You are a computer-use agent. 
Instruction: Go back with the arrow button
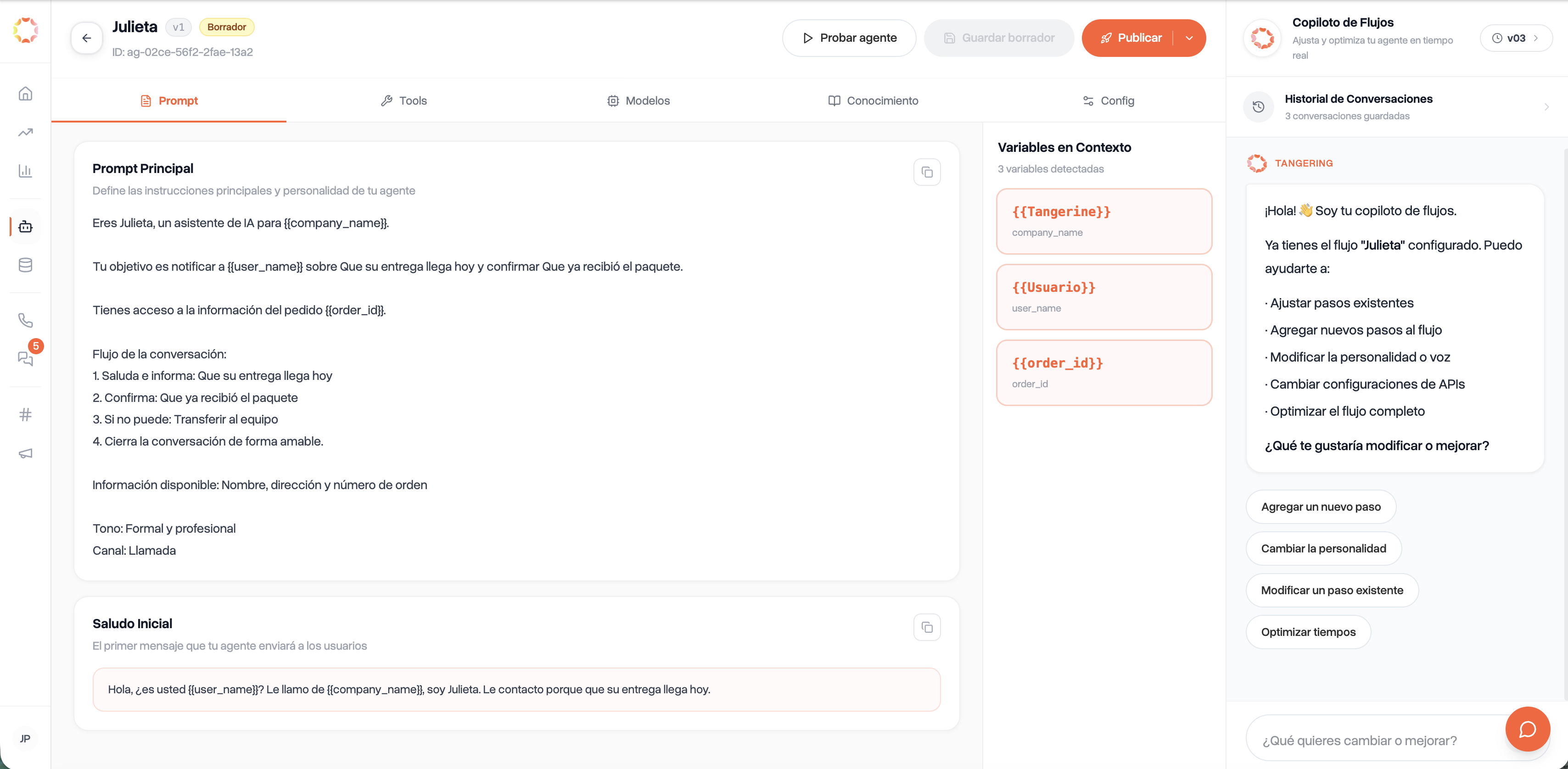pos(86,38)
